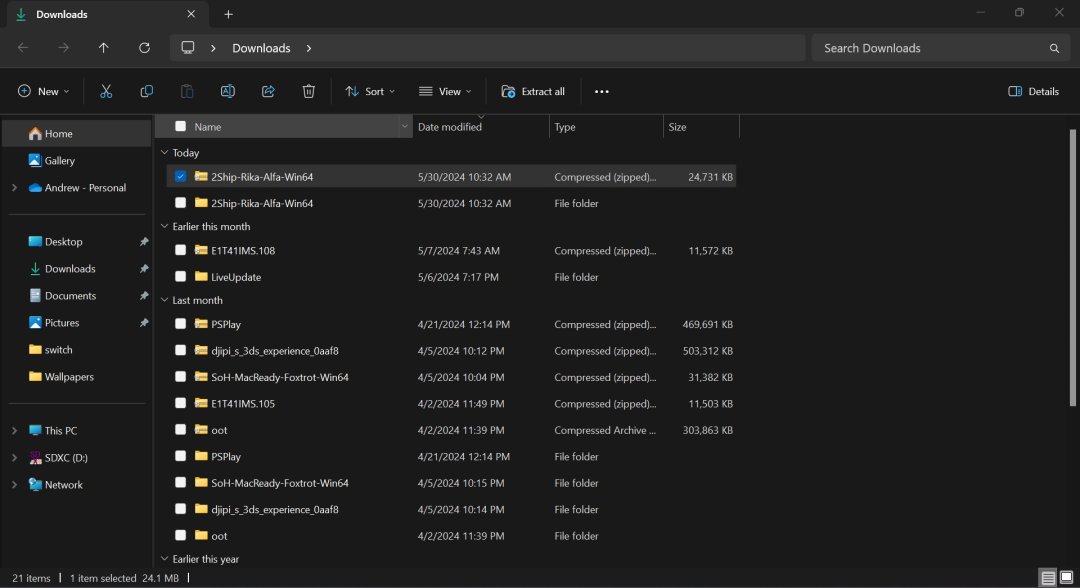Click the Delete trash can icon

[x=309, y=91]
